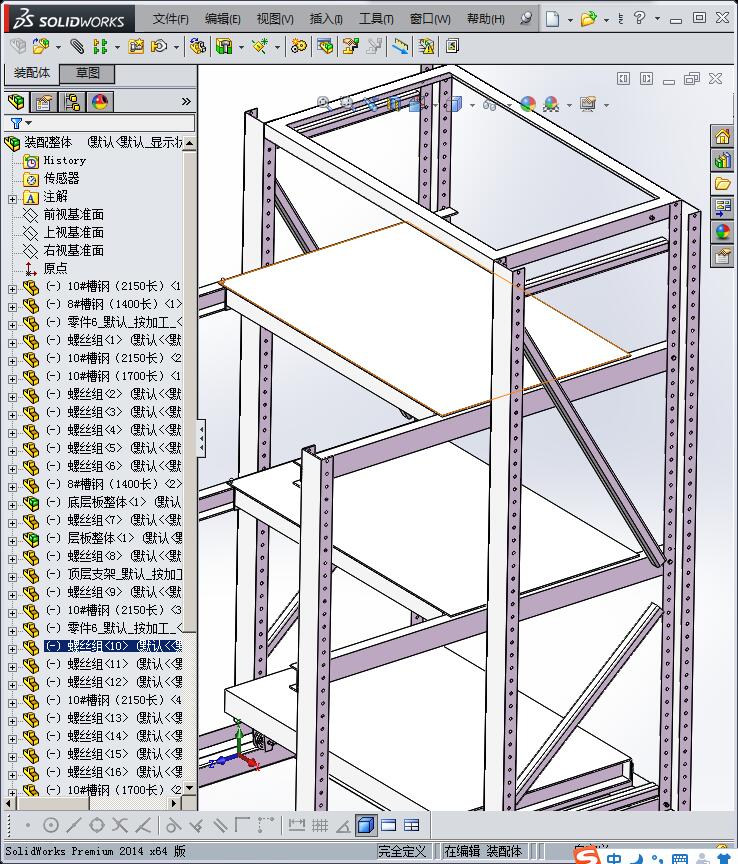Click the New document icon

pyautogui.click(x=552, y=19)
